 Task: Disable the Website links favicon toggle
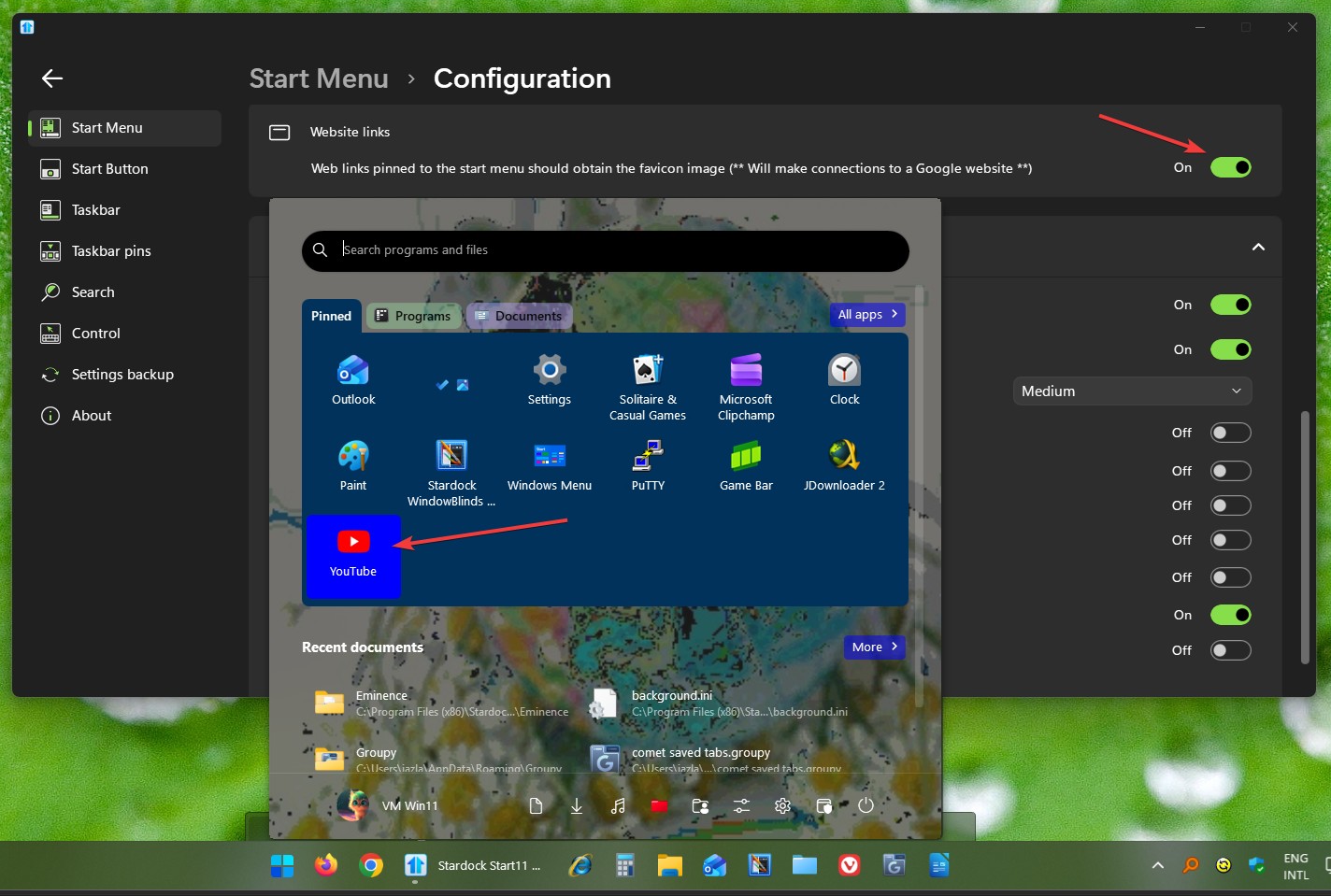[1230, 167]
